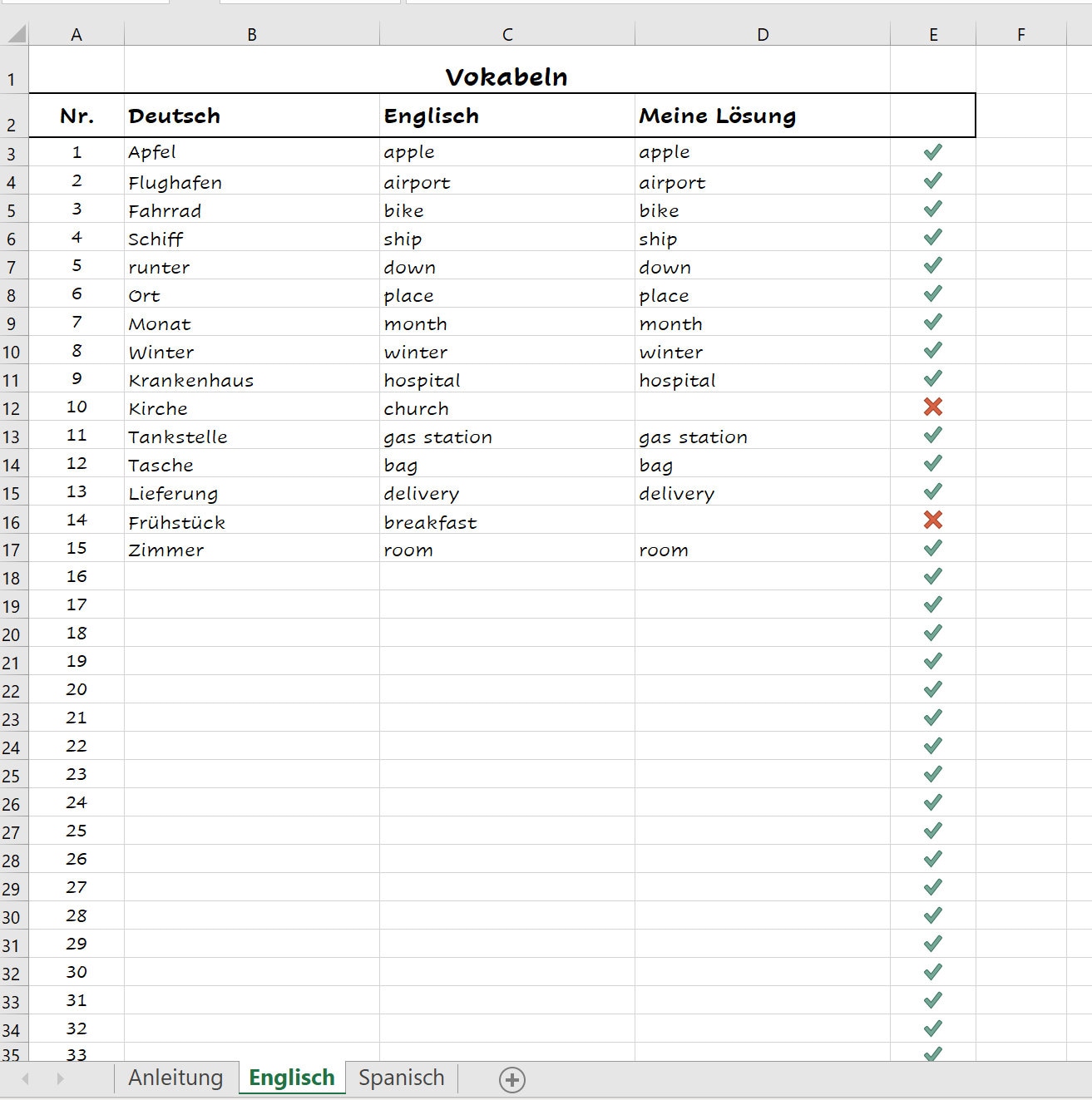This screenshot has width=1092, height=1100.
Task: Select the Englisch sheet tab
Action: [x=291, y=1078]
